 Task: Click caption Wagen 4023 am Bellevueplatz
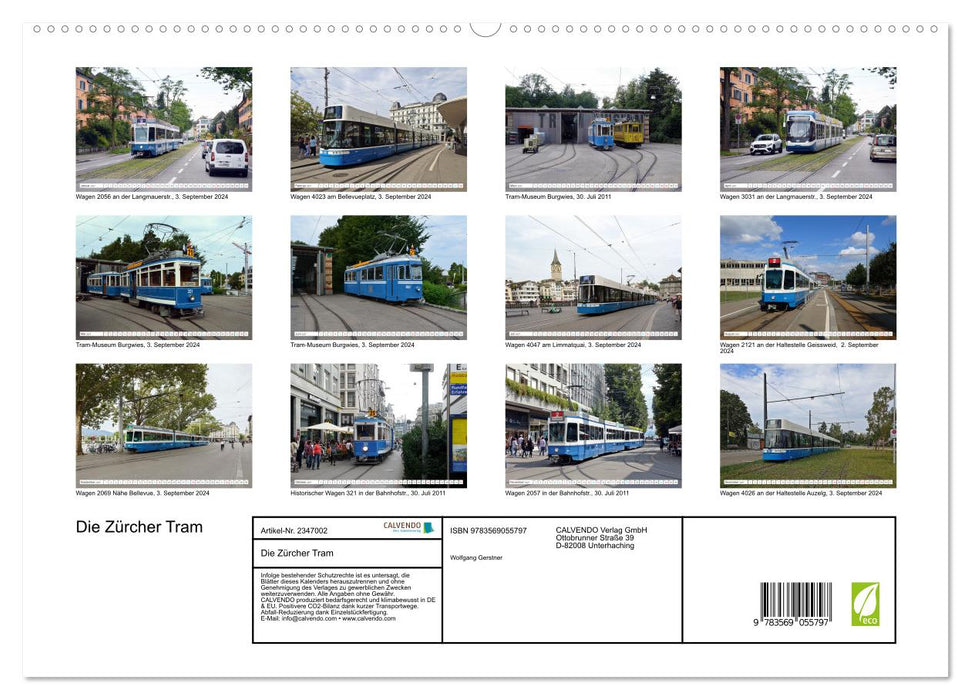point(361,197)
